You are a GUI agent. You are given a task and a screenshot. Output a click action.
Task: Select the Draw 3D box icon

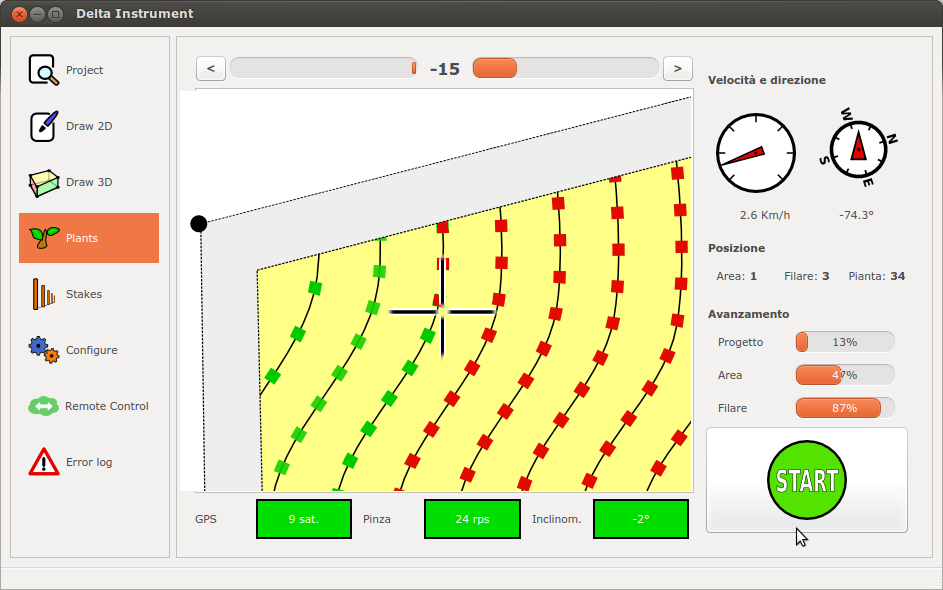click(43, 182)
